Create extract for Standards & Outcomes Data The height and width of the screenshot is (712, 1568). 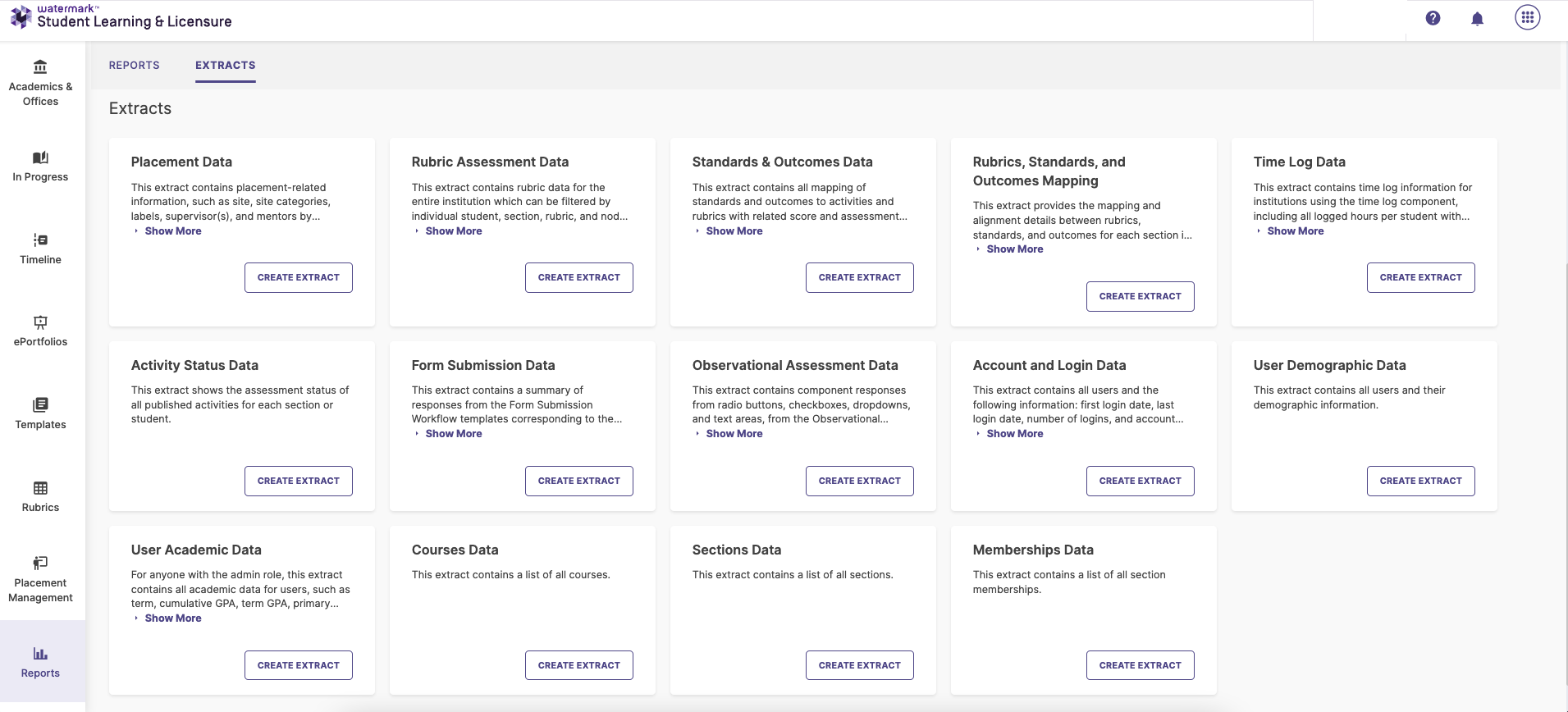click(x=860, y=277)
